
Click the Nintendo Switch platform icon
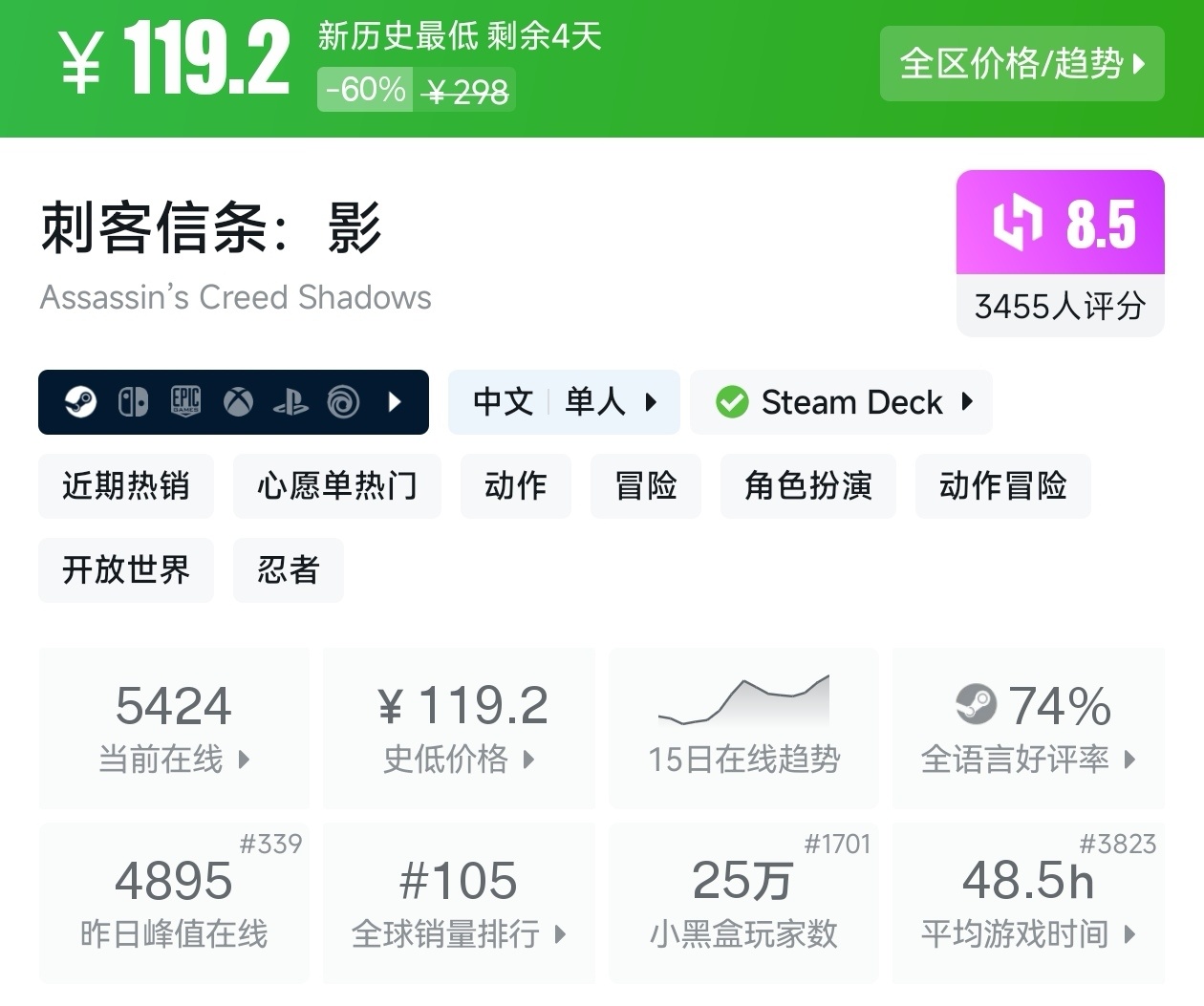[133, 402]
